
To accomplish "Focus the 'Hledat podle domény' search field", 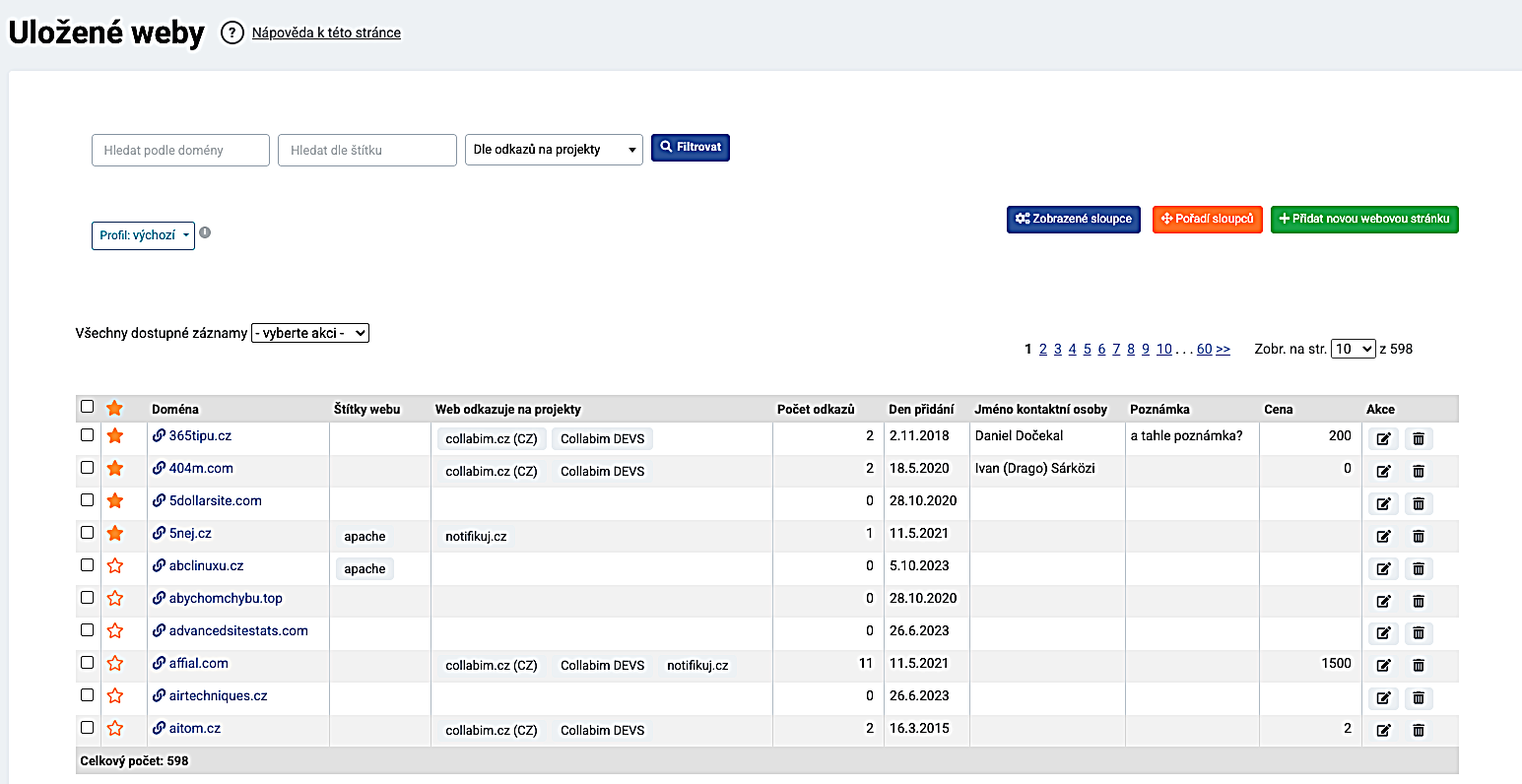I will (180, 150).
